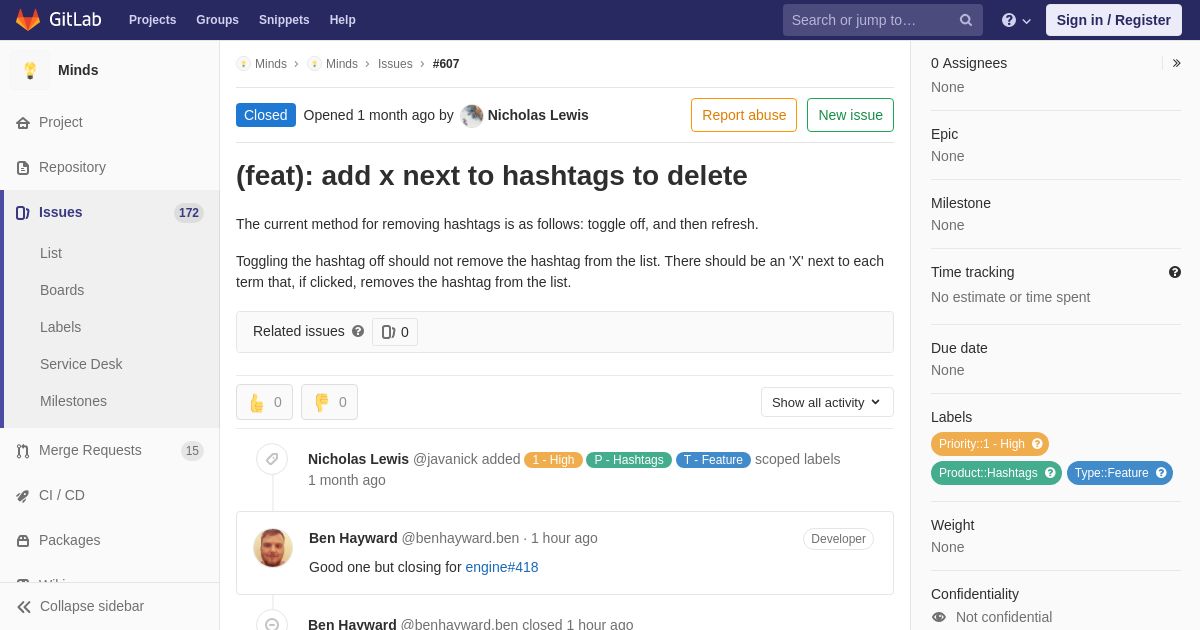Open the Help question mark menu
Viewport: 1200px width, 630px height.
[1016, 20]
